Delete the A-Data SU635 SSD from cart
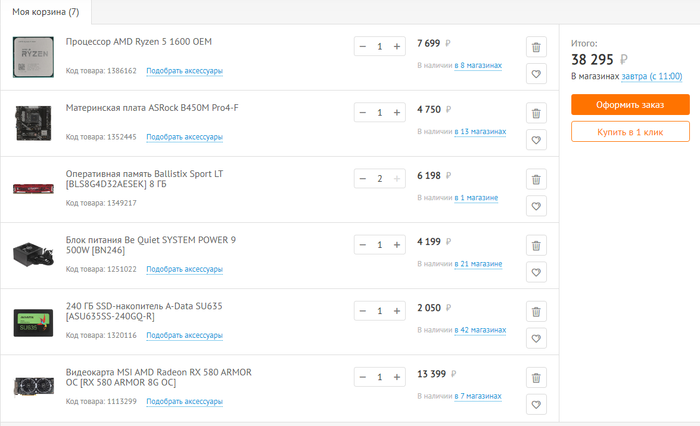Image resolution: width=700 pixels, height=426 pixels. pyautogui.click(x=536, y=311)
